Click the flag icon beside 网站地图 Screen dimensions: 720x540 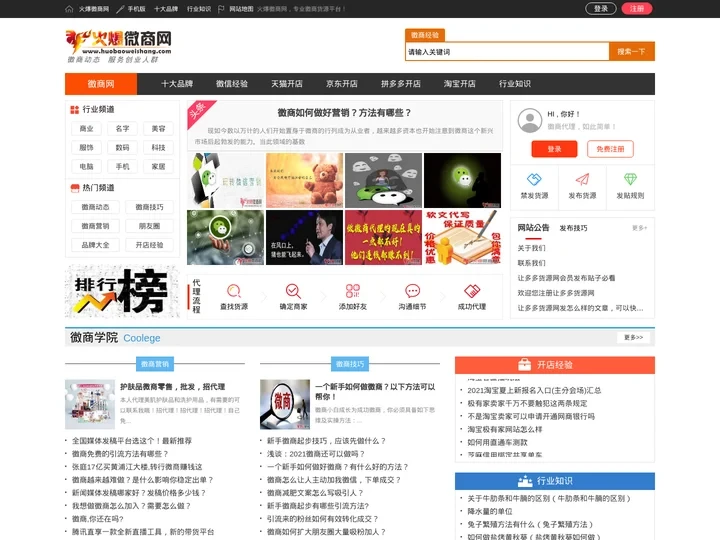pos(221,9)
